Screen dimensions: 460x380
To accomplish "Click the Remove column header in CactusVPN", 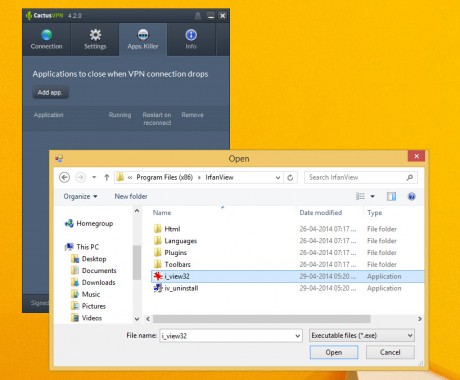I will 192,115.
